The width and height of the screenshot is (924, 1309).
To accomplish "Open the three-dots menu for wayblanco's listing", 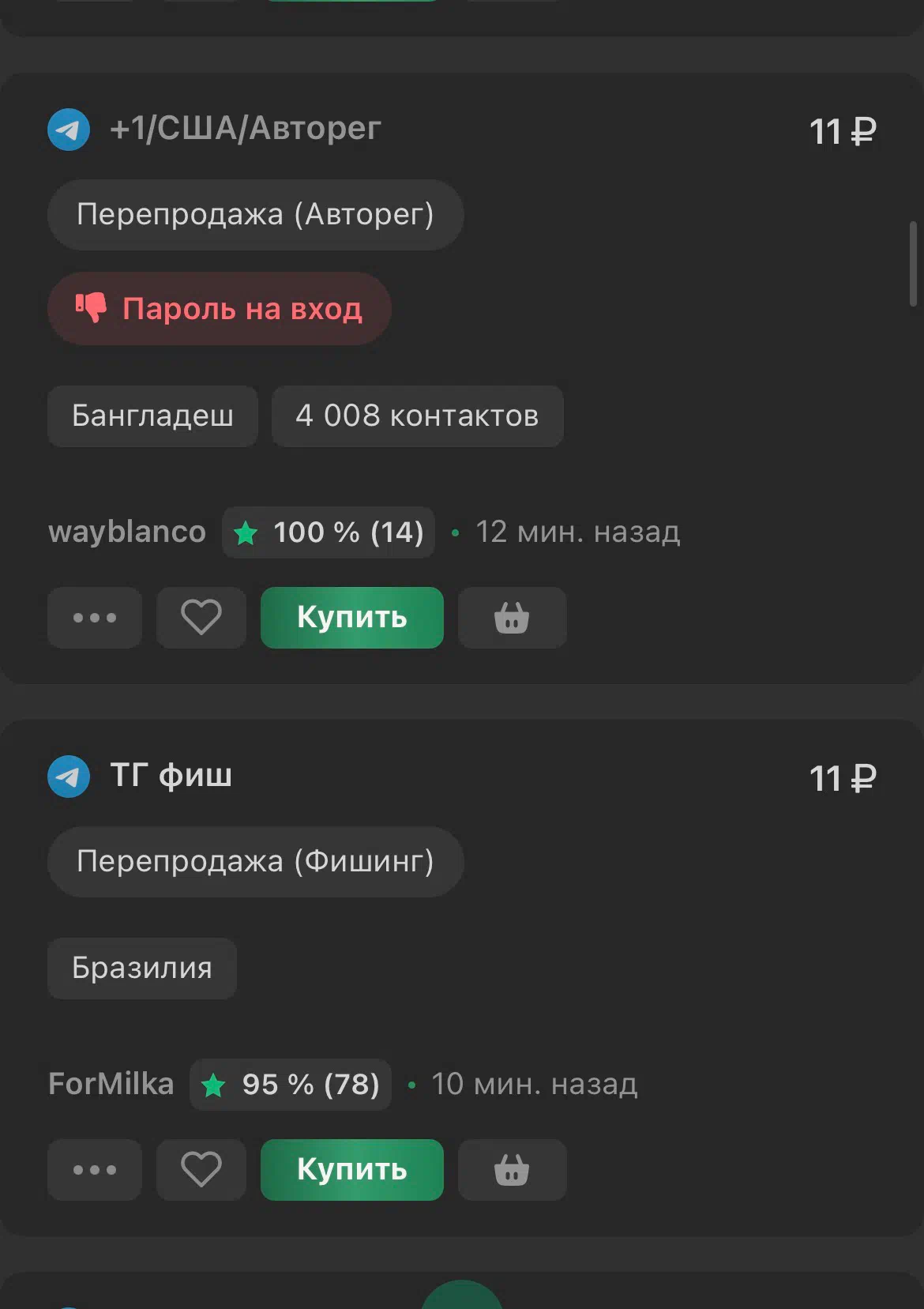I will [x=95, y=618].
